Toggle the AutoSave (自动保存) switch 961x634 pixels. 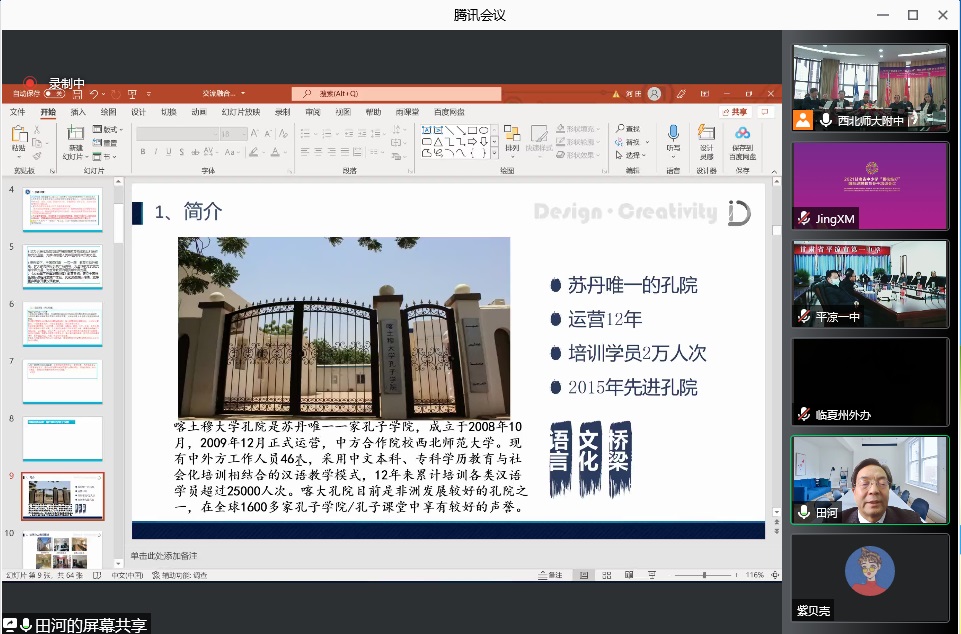pos(50,94)
